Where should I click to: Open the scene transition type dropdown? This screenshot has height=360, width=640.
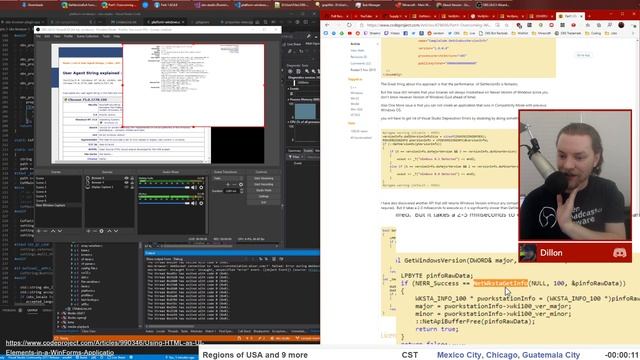[228, 178]
